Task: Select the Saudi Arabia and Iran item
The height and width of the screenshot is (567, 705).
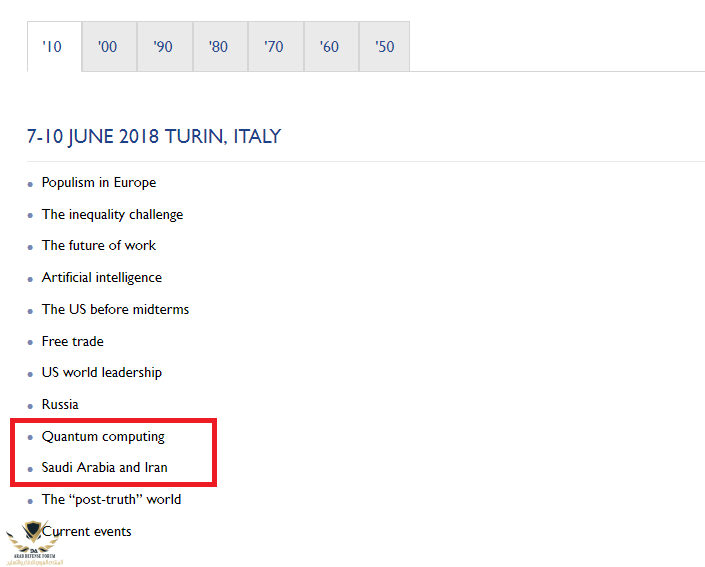Action: coord(105,468)
